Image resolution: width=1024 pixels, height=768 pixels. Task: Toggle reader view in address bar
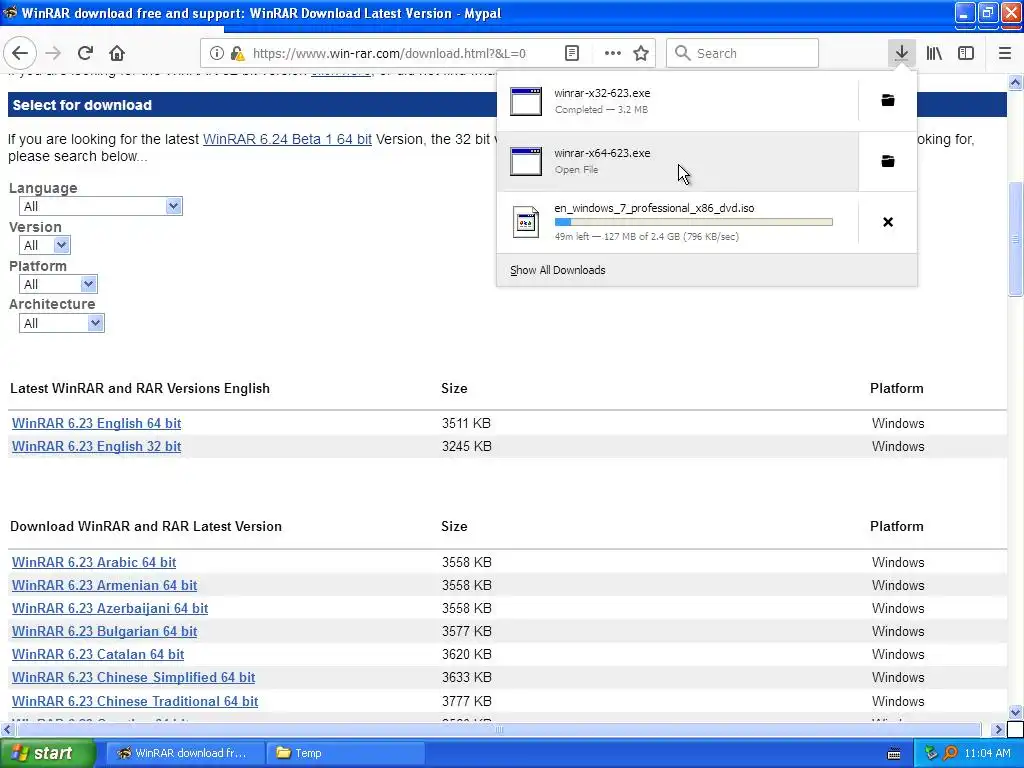[x=571, y=54]
